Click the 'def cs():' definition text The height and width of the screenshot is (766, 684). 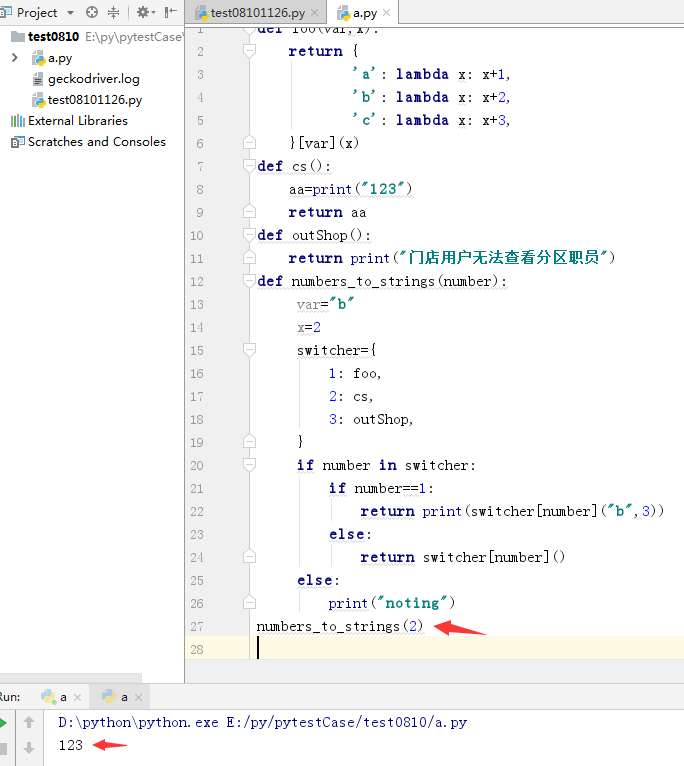tap(294, 166)
